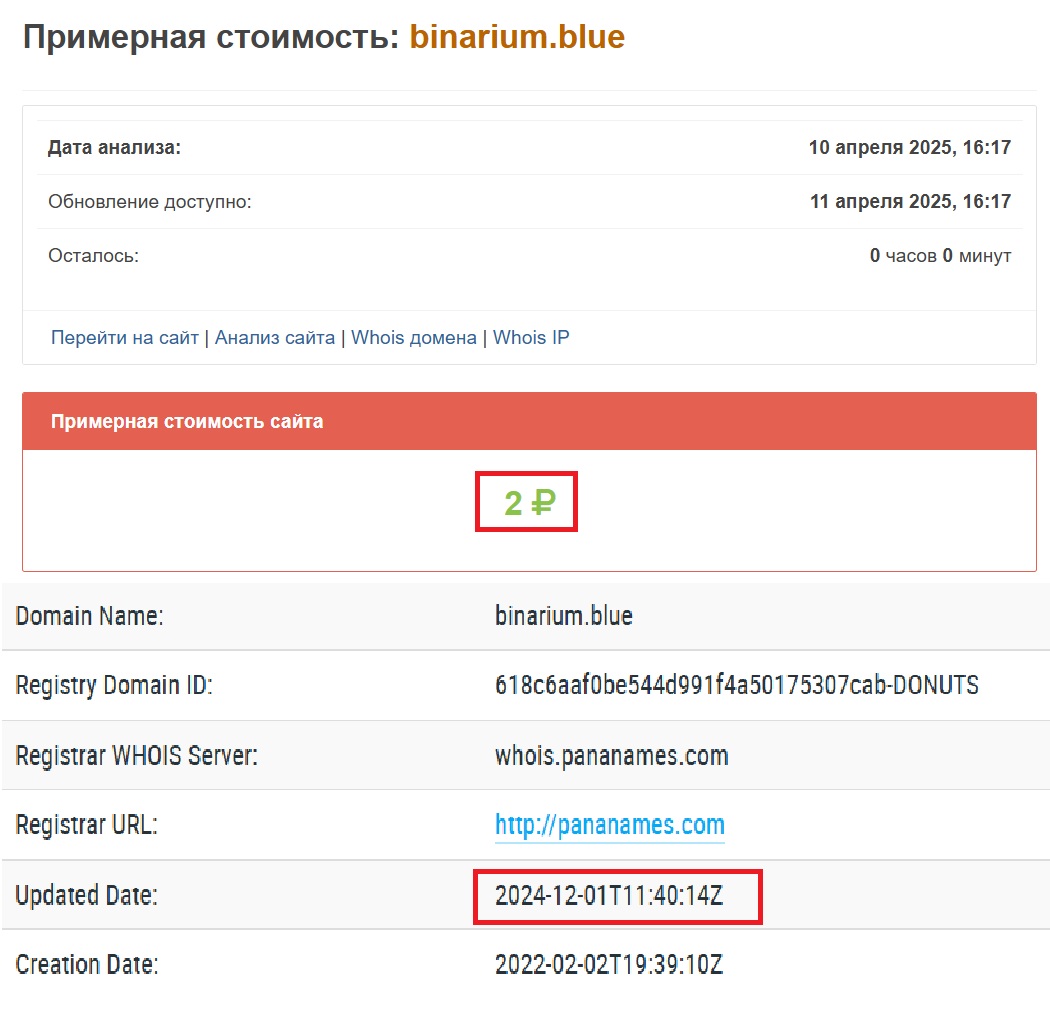Image resolution: width=1050 pixels, height=1013 pixels.
Task: Click the whois.pananames.com server value
Action: (x=611, y=755)
